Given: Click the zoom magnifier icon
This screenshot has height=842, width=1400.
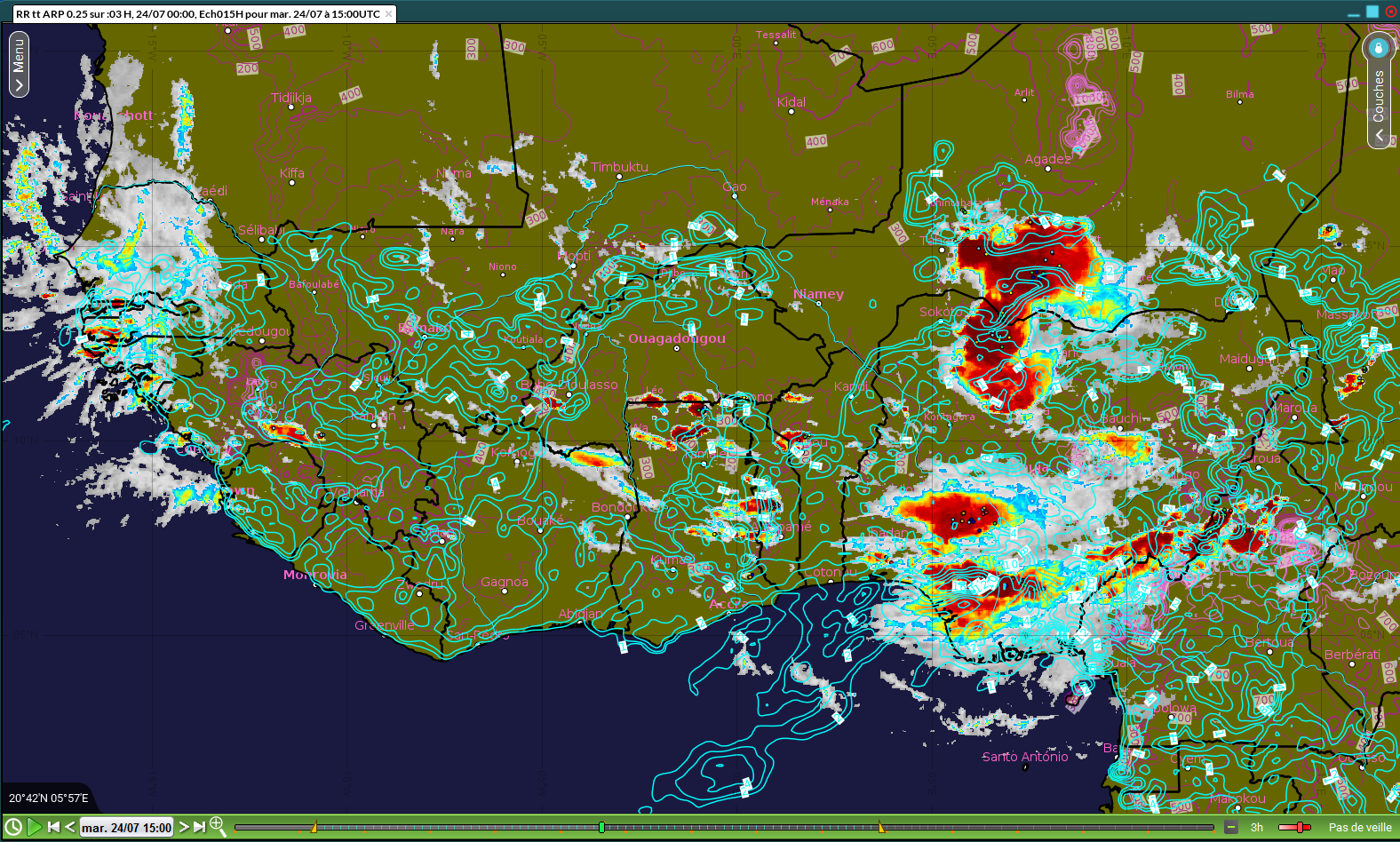Looking at the screenshot, I should pyautogui.click(x=218, y=827).
